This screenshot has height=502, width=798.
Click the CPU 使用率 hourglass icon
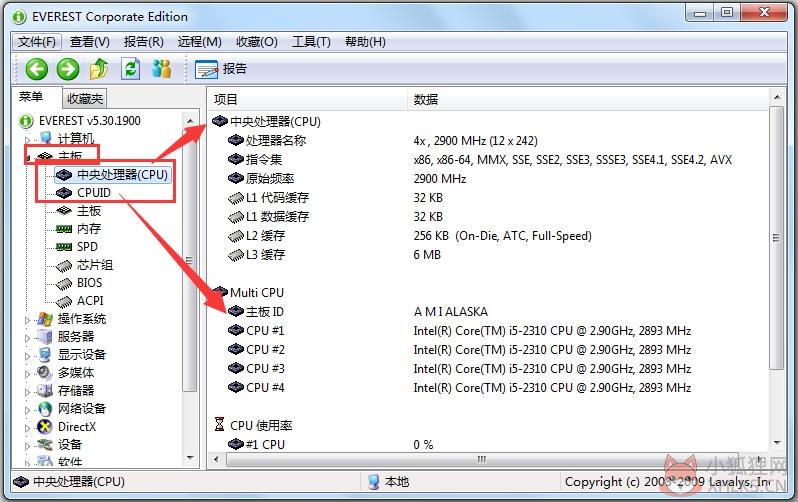tap(219, 424)
